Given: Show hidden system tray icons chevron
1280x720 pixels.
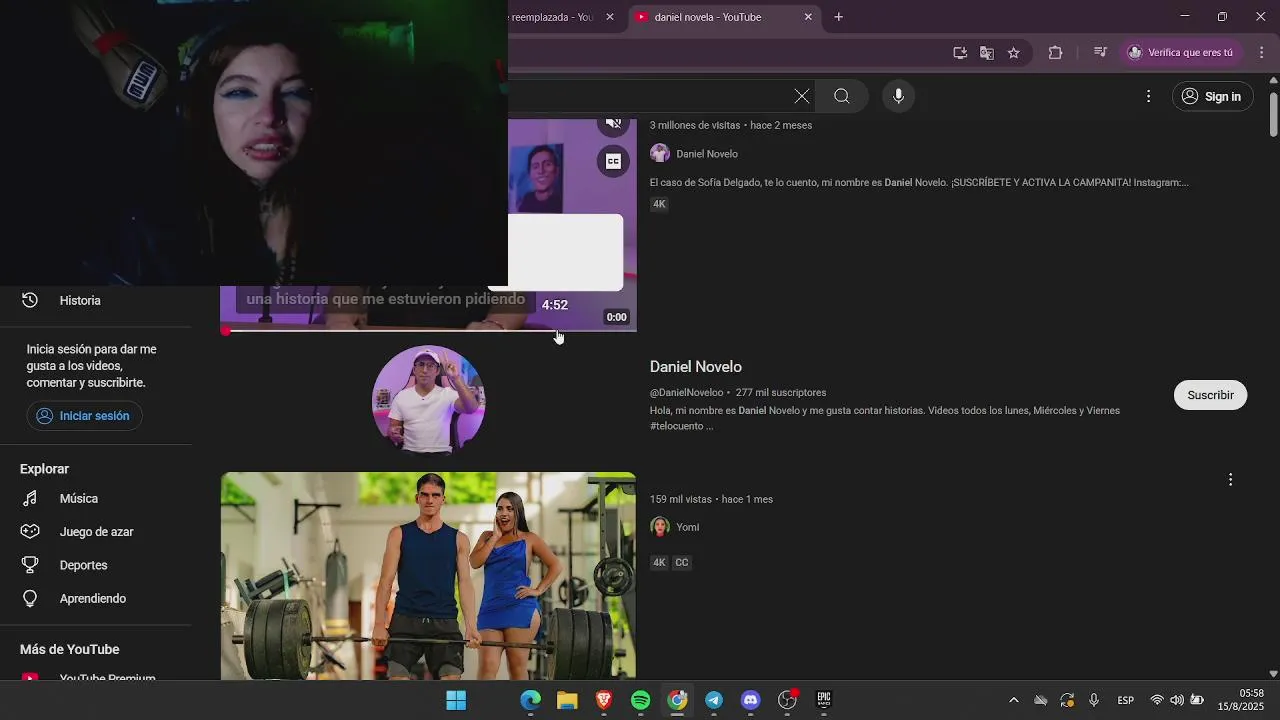Looking at the screenshot, I should pos(1013,700).
